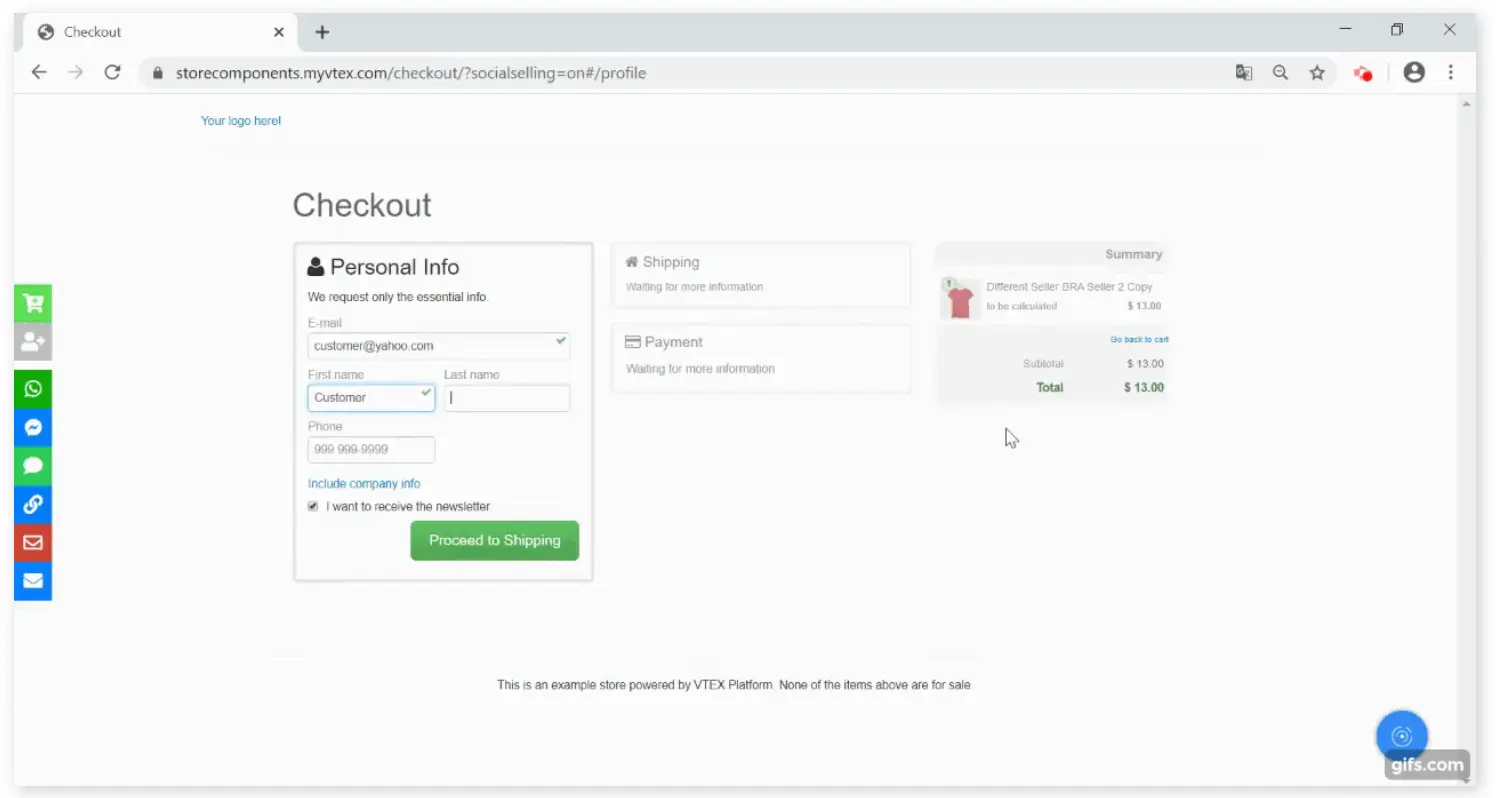Click the gray add-user sidebar icon
Viewport: 1496px width, 798px height.
click(x=33, y=342)
